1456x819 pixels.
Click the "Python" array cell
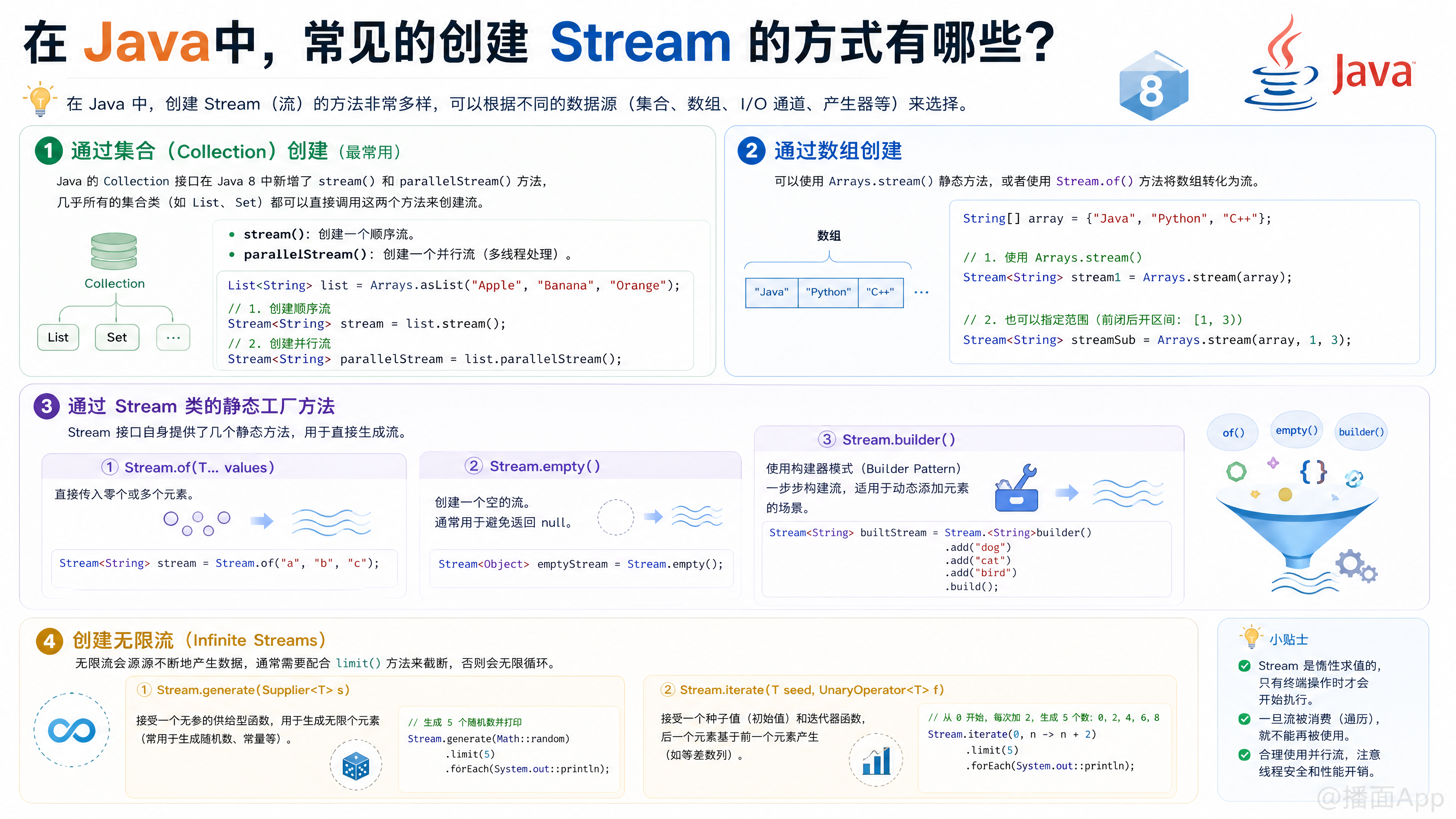pos(828,292)
